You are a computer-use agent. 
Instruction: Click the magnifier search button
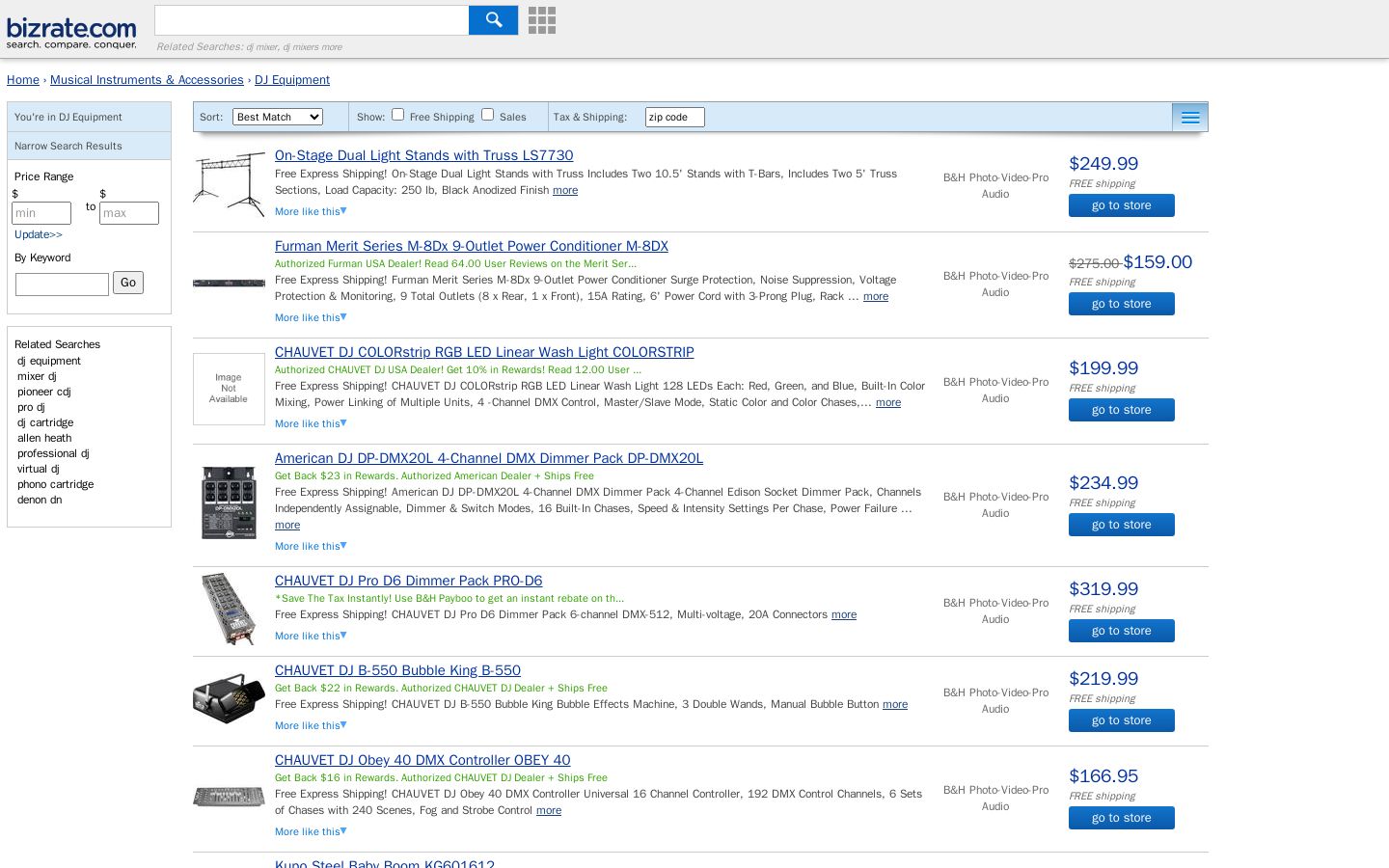tap(493, 20)
